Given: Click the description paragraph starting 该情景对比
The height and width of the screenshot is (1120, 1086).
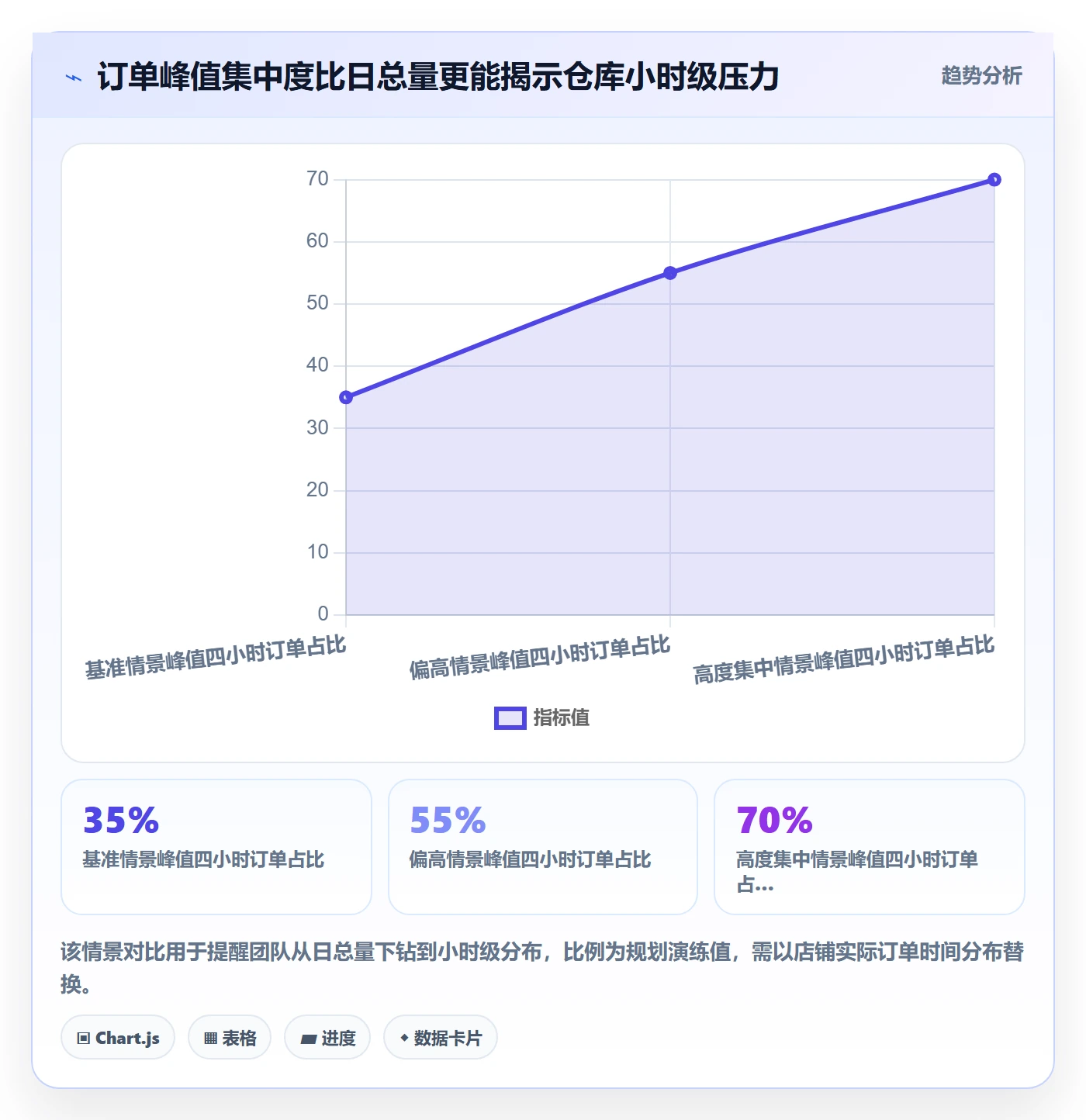Looking at the screenshot, I should [x=542, y=968].
